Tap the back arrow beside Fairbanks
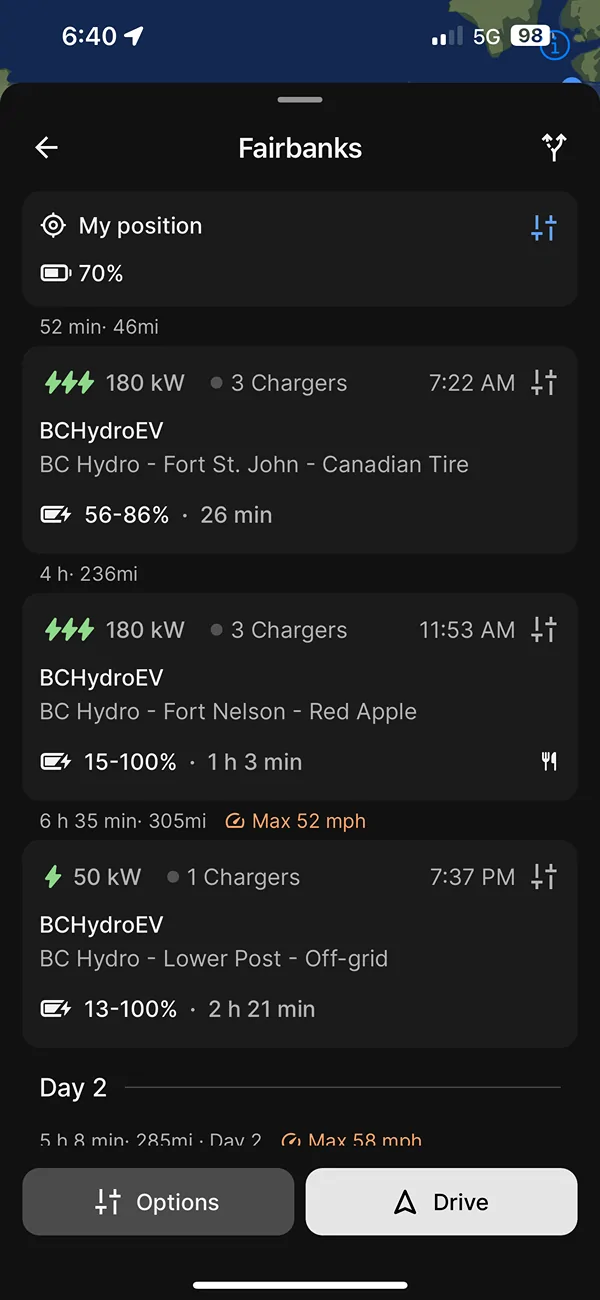This screenshot has width=600, height=1300. click(47, 148)
